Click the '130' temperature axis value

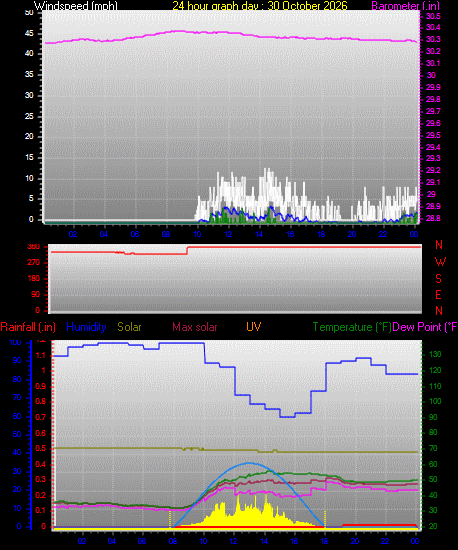(x=436, y=355)
